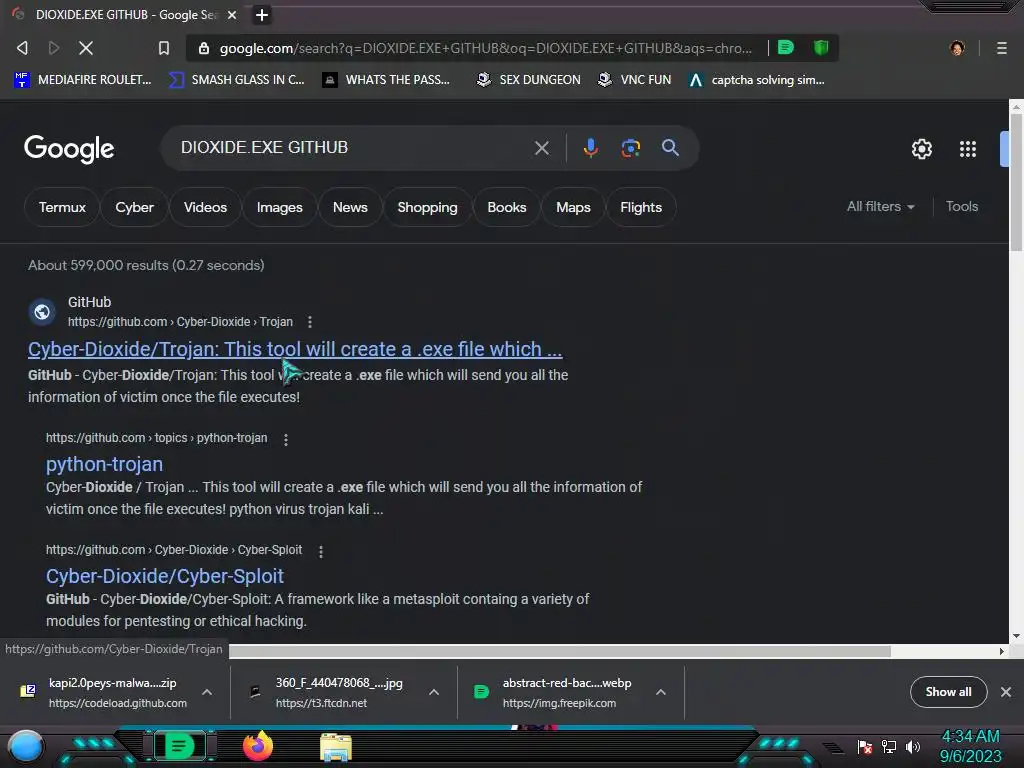The width and height of the screenshot is (1024, 768).
Task: Expand options for kapi2.0peys-malwa zip download
Action: coord(207,692)
